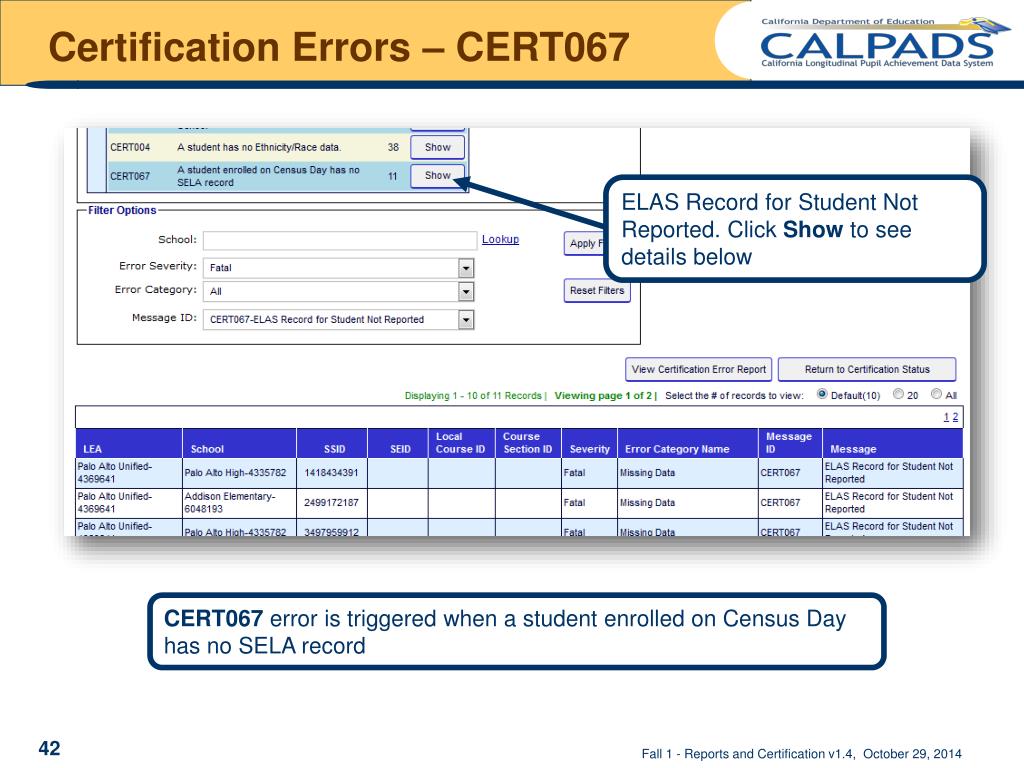Click into the School input field
Image resolution: width=1024 pixels, height=768 pixels.
click(340, 240)
